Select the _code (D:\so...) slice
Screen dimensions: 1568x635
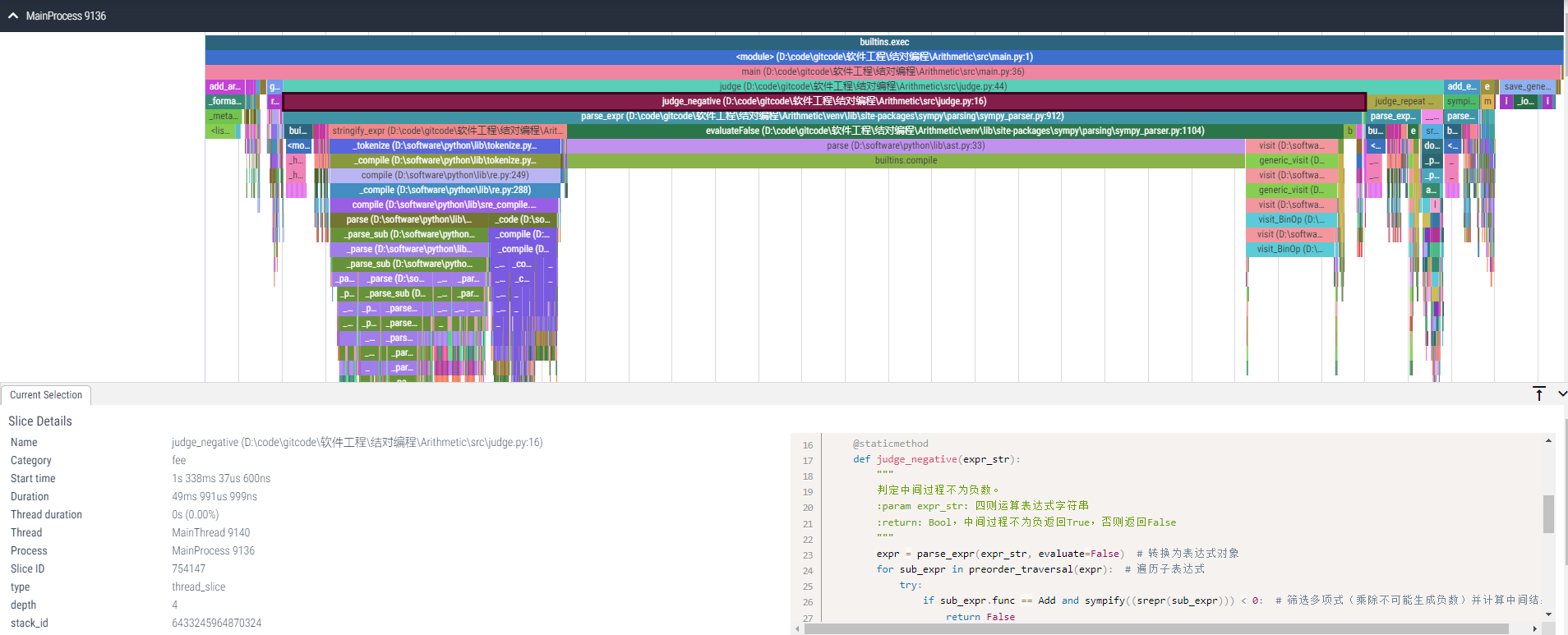523,219
